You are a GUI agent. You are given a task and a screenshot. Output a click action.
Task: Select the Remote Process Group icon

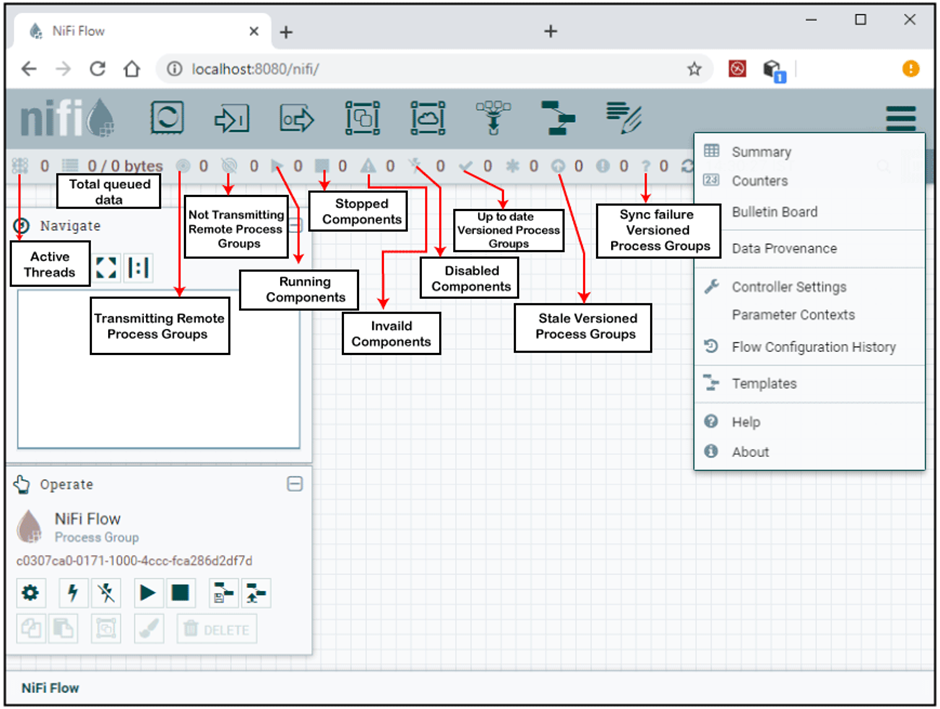coord(427,117)
